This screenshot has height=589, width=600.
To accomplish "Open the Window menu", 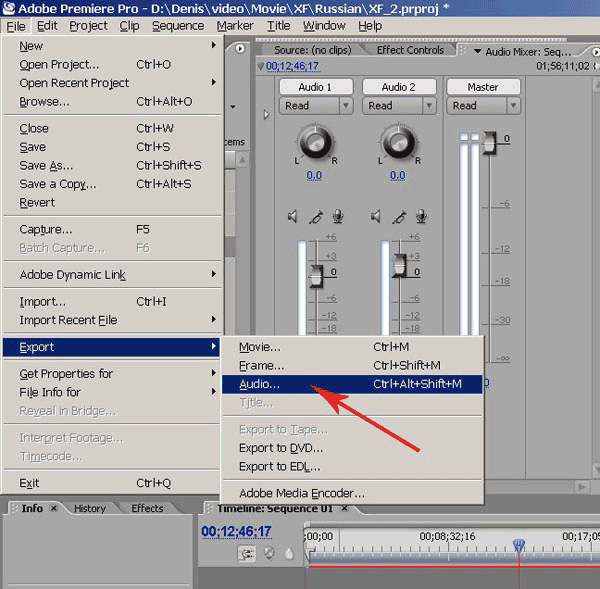I will 324,26.
